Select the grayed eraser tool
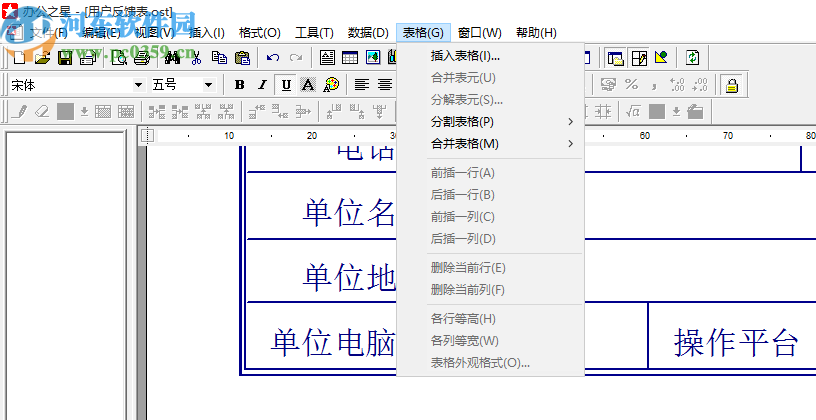Screen dimensions: 816x420 pos(42,111)
